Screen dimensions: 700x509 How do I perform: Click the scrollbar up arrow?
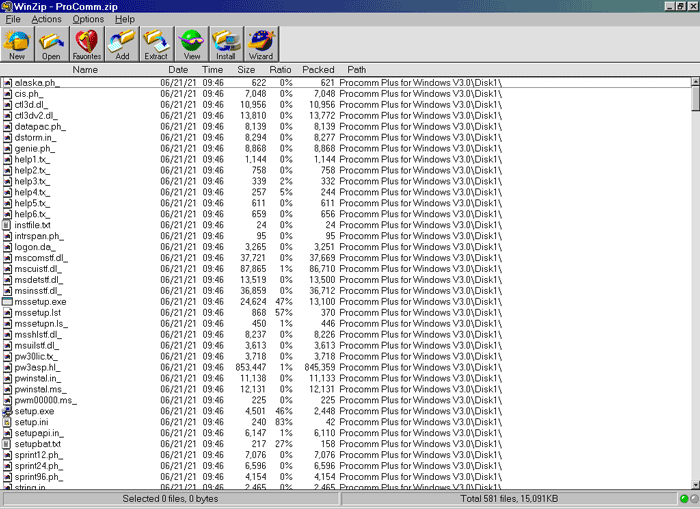694,82
